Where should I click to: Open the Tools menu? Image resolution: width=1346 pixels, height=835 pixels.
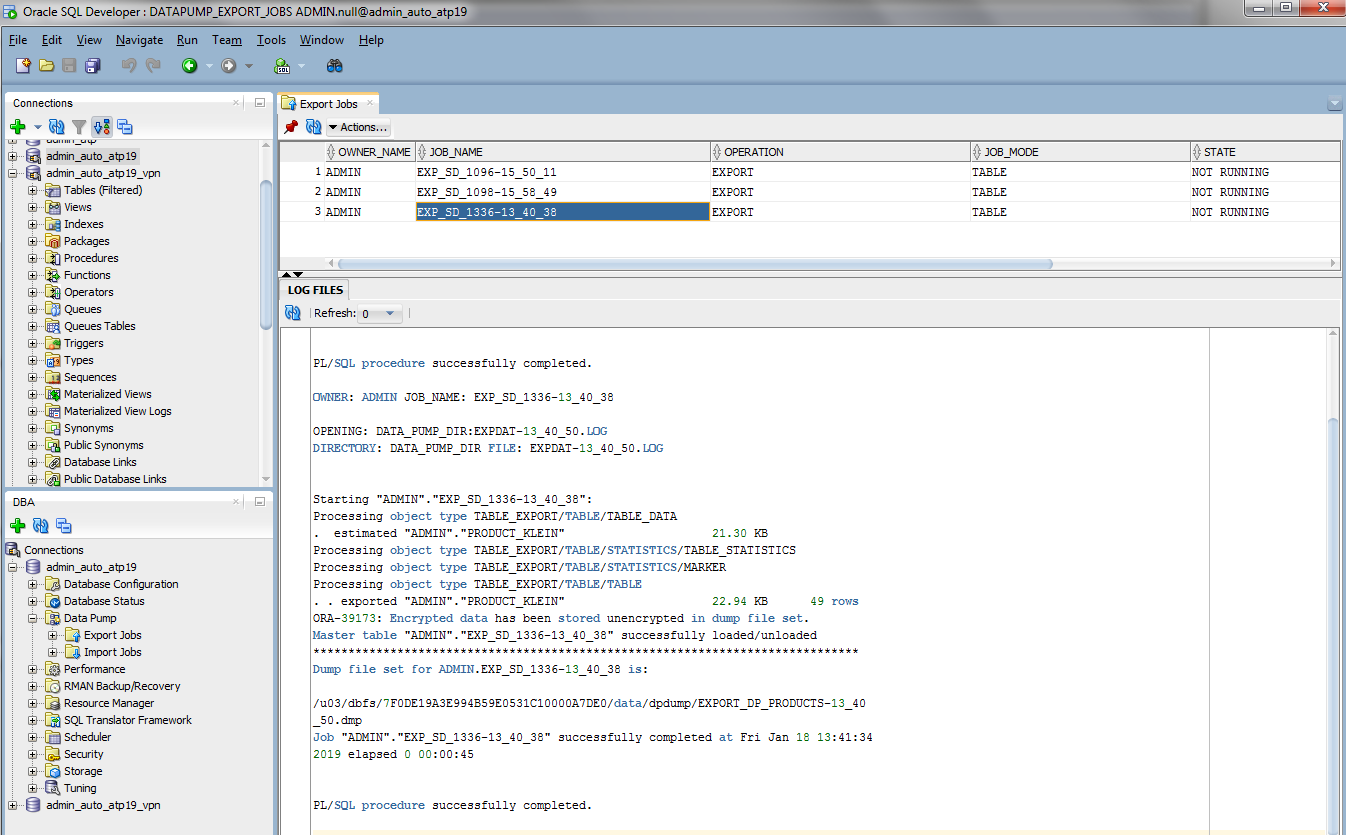pyautogui.click(x=271, y=40)
